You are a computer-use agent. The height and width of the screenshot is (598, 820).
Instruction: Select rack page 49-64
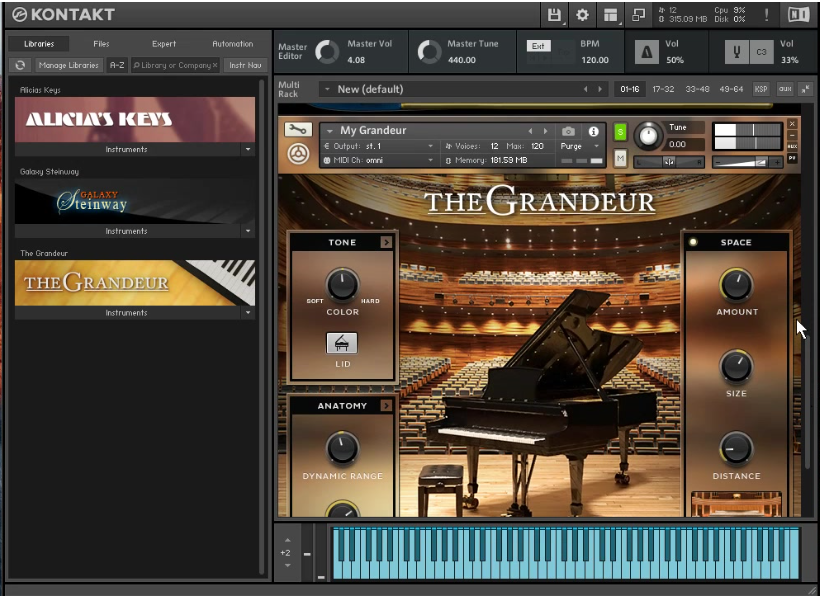tap(731, 89)
